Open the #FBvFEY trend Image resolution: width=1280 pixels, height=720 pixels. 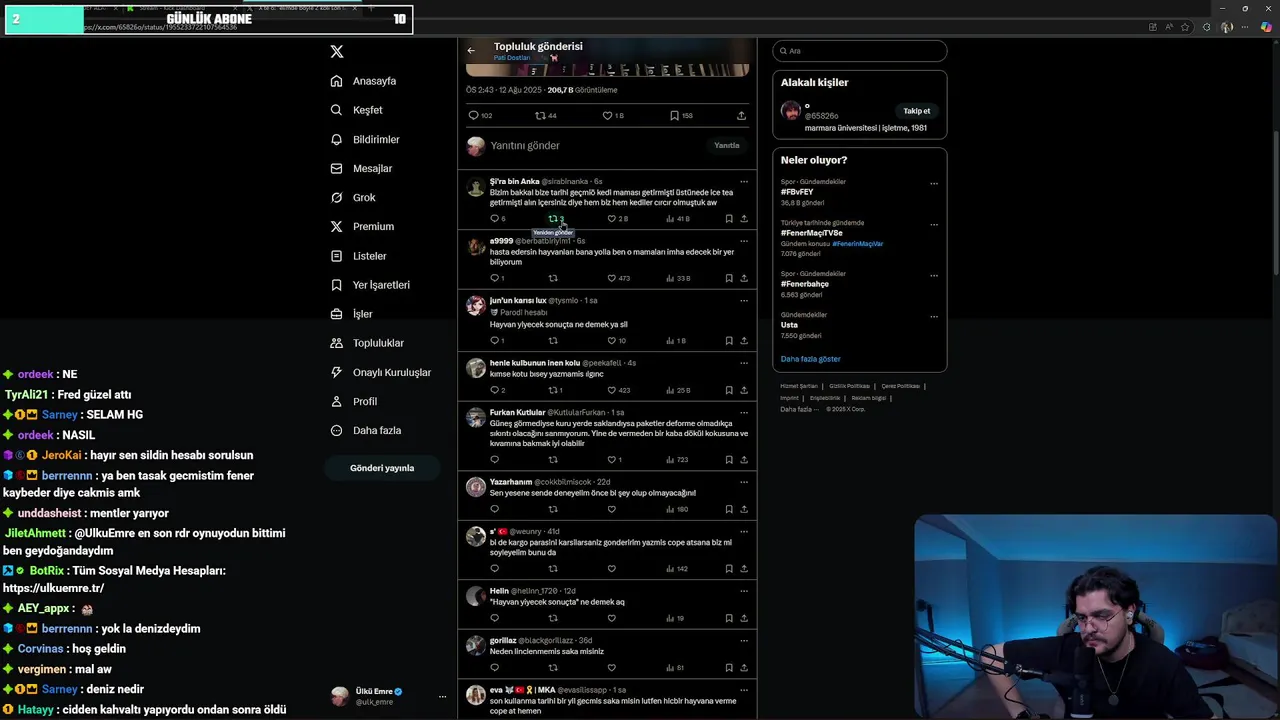(797, 192)
